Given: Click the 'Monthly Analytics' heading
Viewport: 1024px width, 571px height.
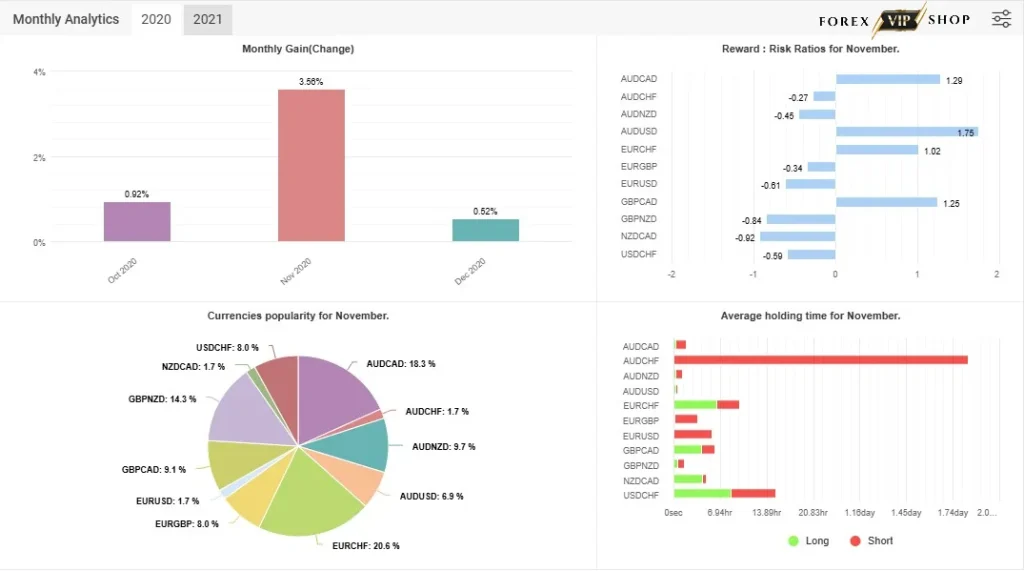Looking at the screenshot, I should (x=66, y=20).
